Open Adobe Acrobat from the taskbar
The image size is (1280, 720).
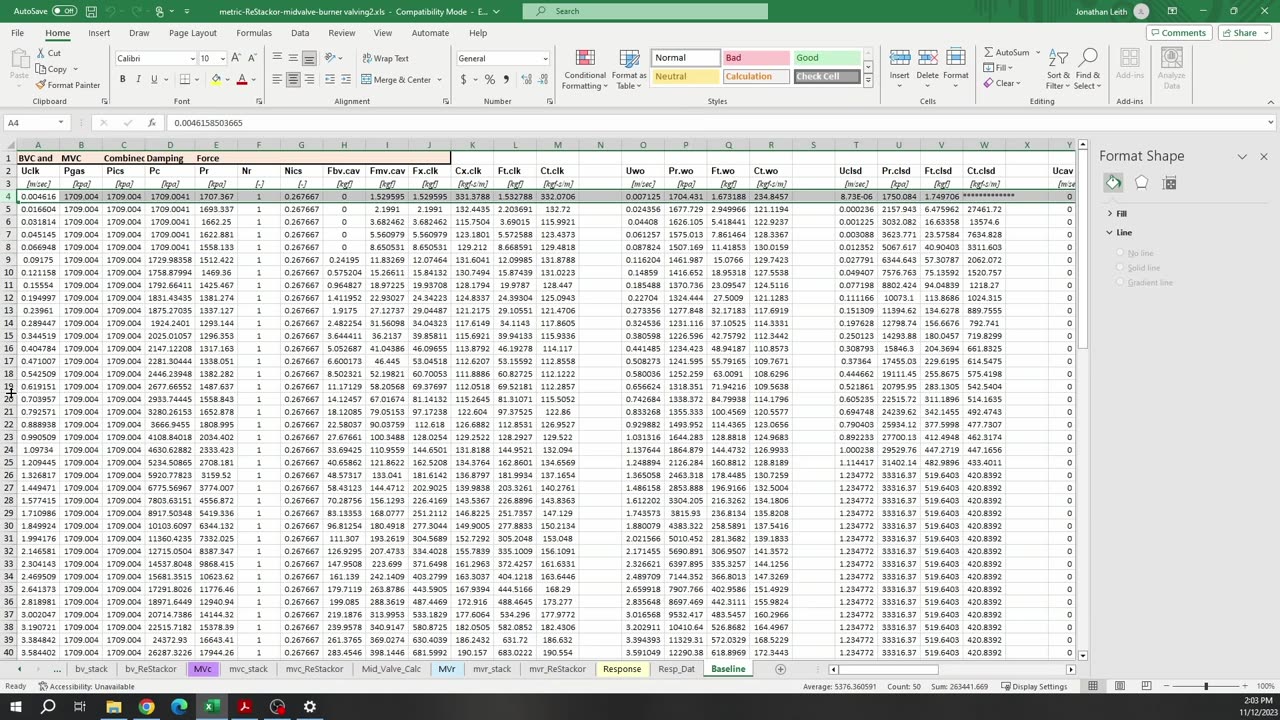pos(244,707)
